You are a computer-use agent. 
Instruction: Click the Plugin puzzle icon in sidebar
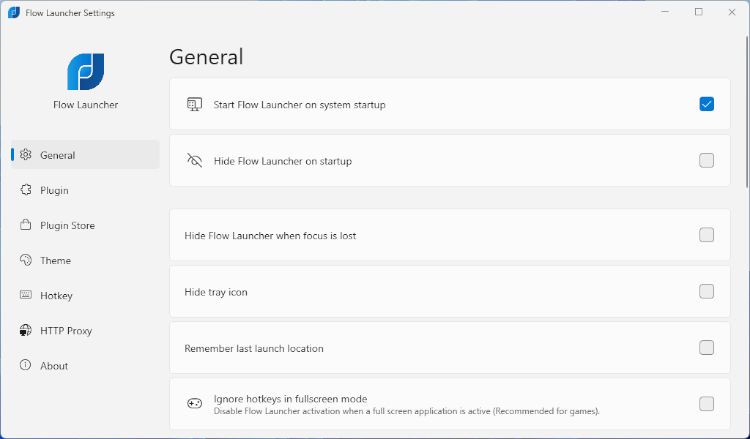click(26, 190)
